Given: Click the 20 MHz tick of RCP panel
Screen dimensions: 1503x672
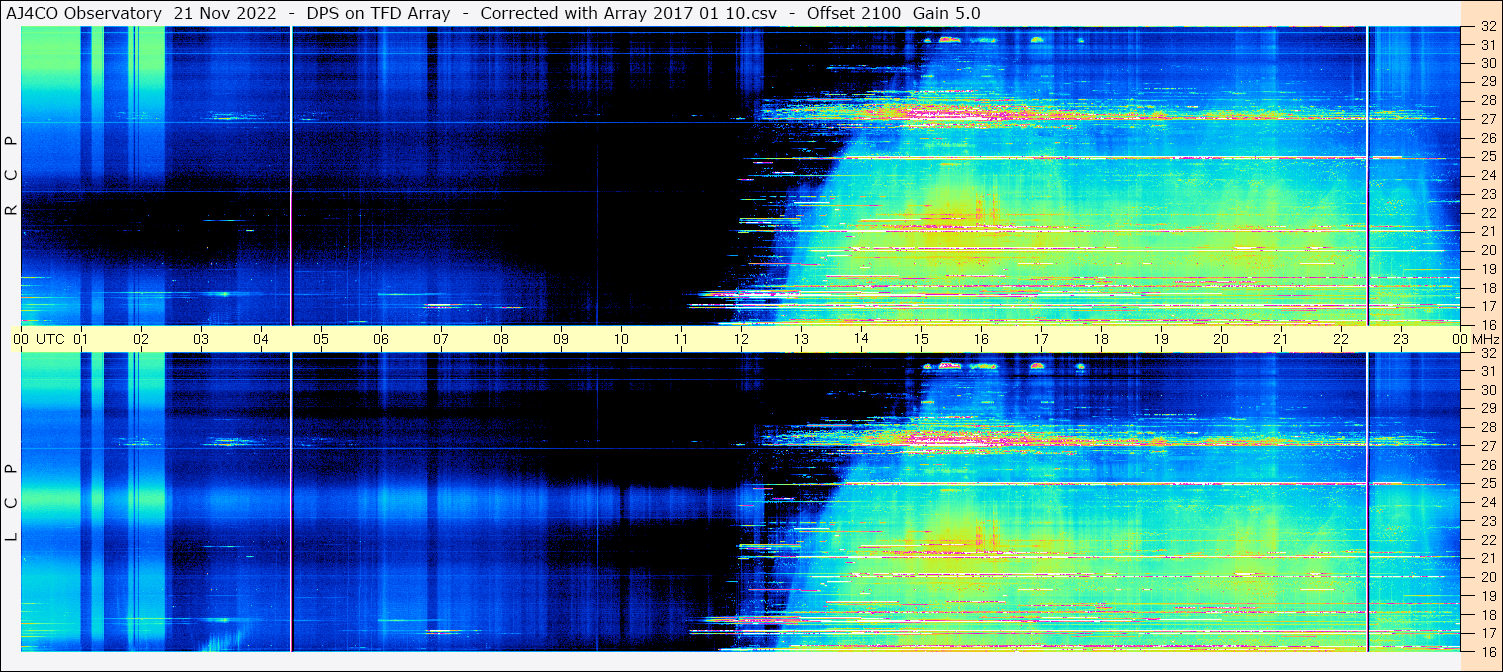Looking at the screenshot, I should [1487, 250].
